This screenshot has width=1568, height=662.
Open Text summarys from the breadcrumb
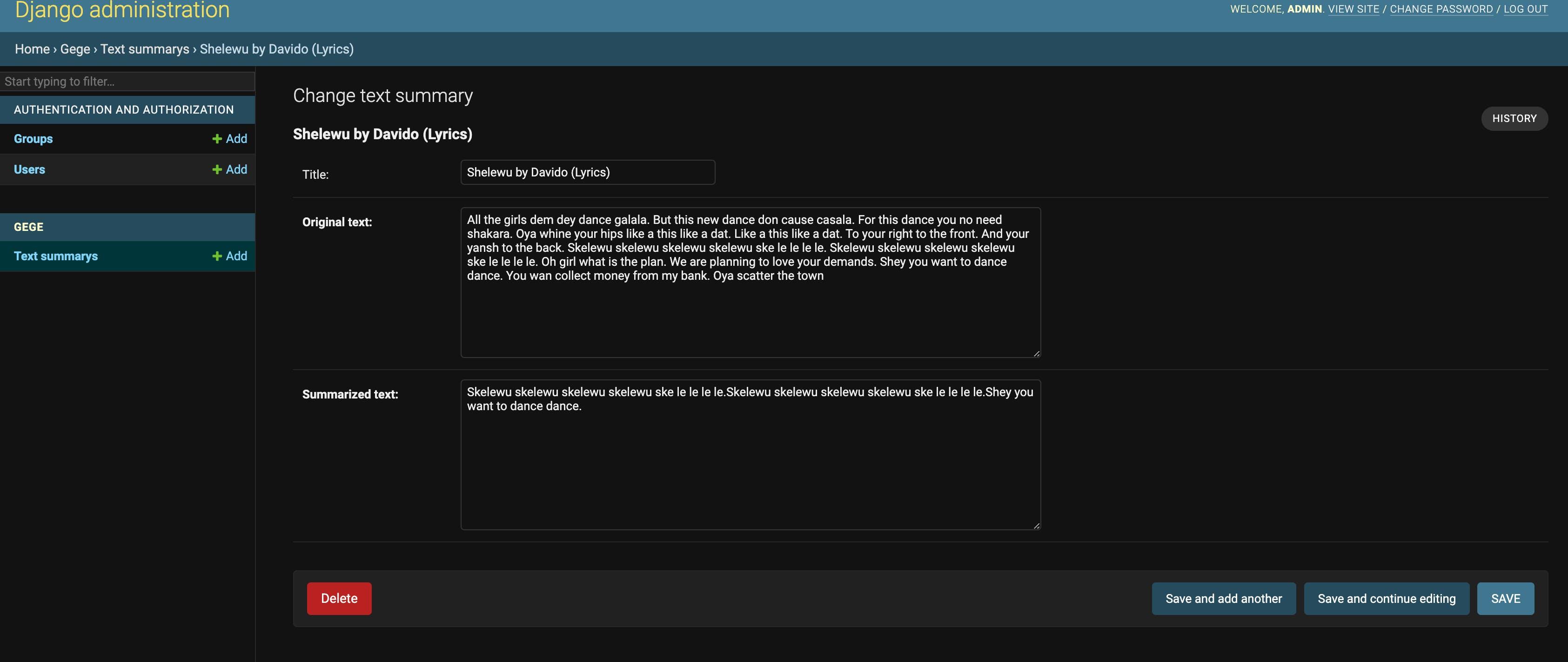(x=145, y=49)
